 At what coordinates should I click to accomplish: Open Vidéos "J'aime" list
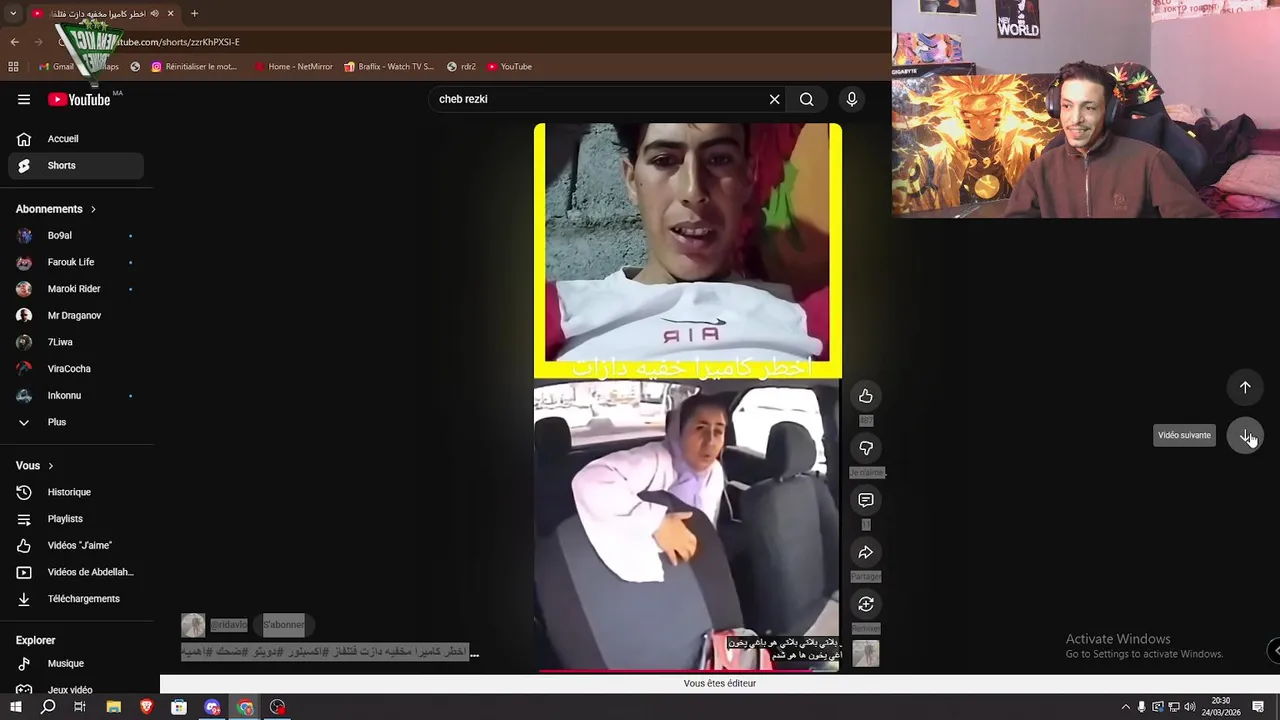[x=76, y=545]
